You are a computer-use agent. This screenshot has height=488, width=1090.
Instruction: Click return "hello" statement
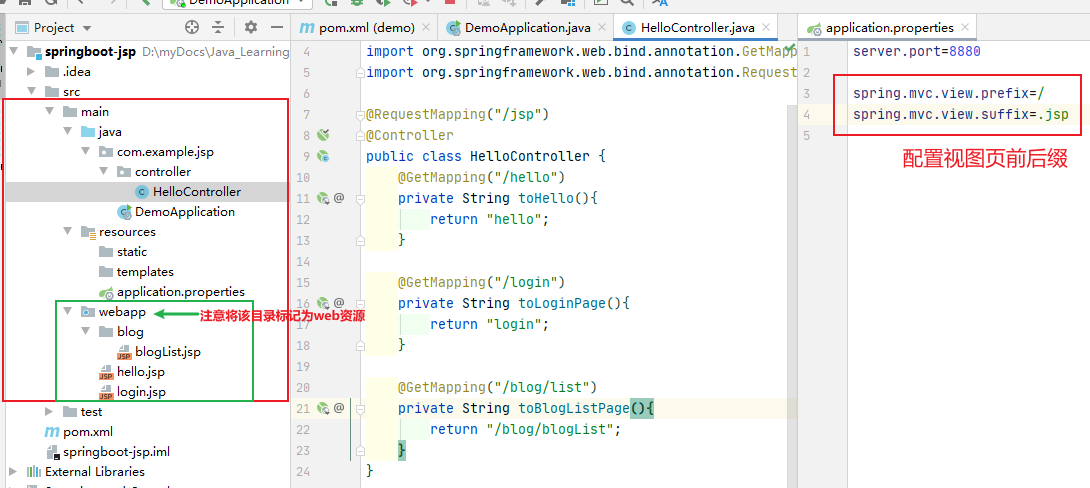pos(489,219)
